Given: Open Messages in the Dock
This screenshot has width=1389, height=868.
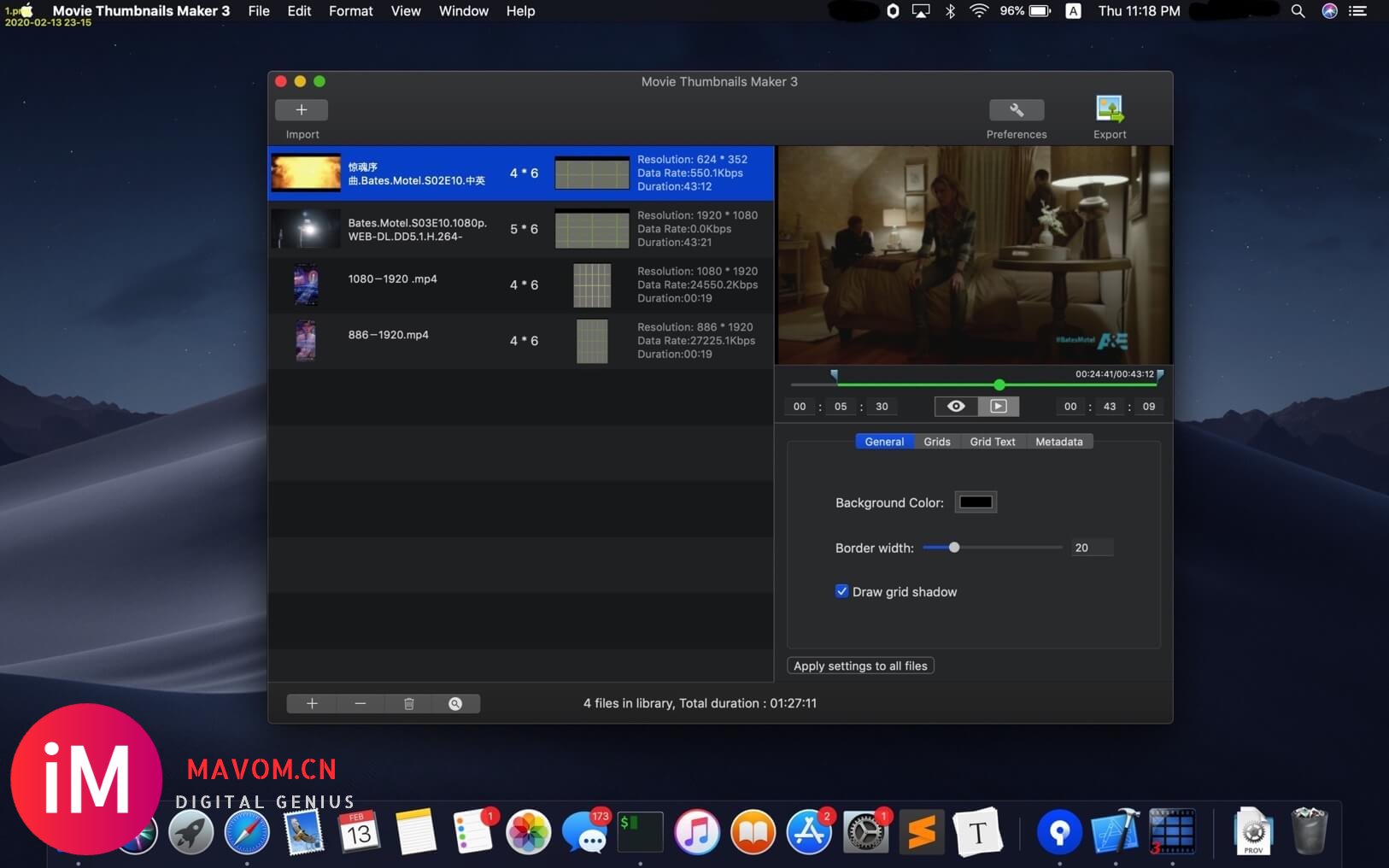Looking at the screenshot, I should [x=585, y=832].
